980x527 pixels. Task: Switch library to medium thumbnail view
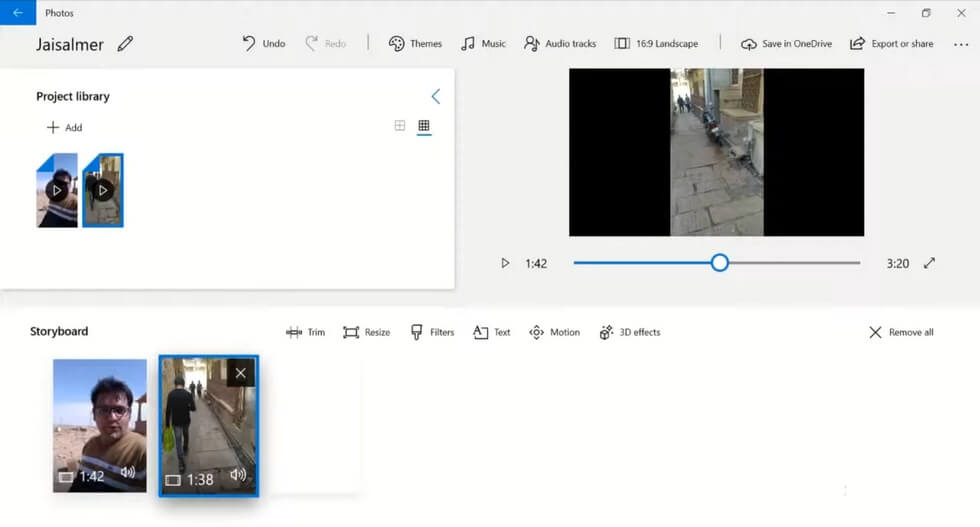(x=400, y=126)
